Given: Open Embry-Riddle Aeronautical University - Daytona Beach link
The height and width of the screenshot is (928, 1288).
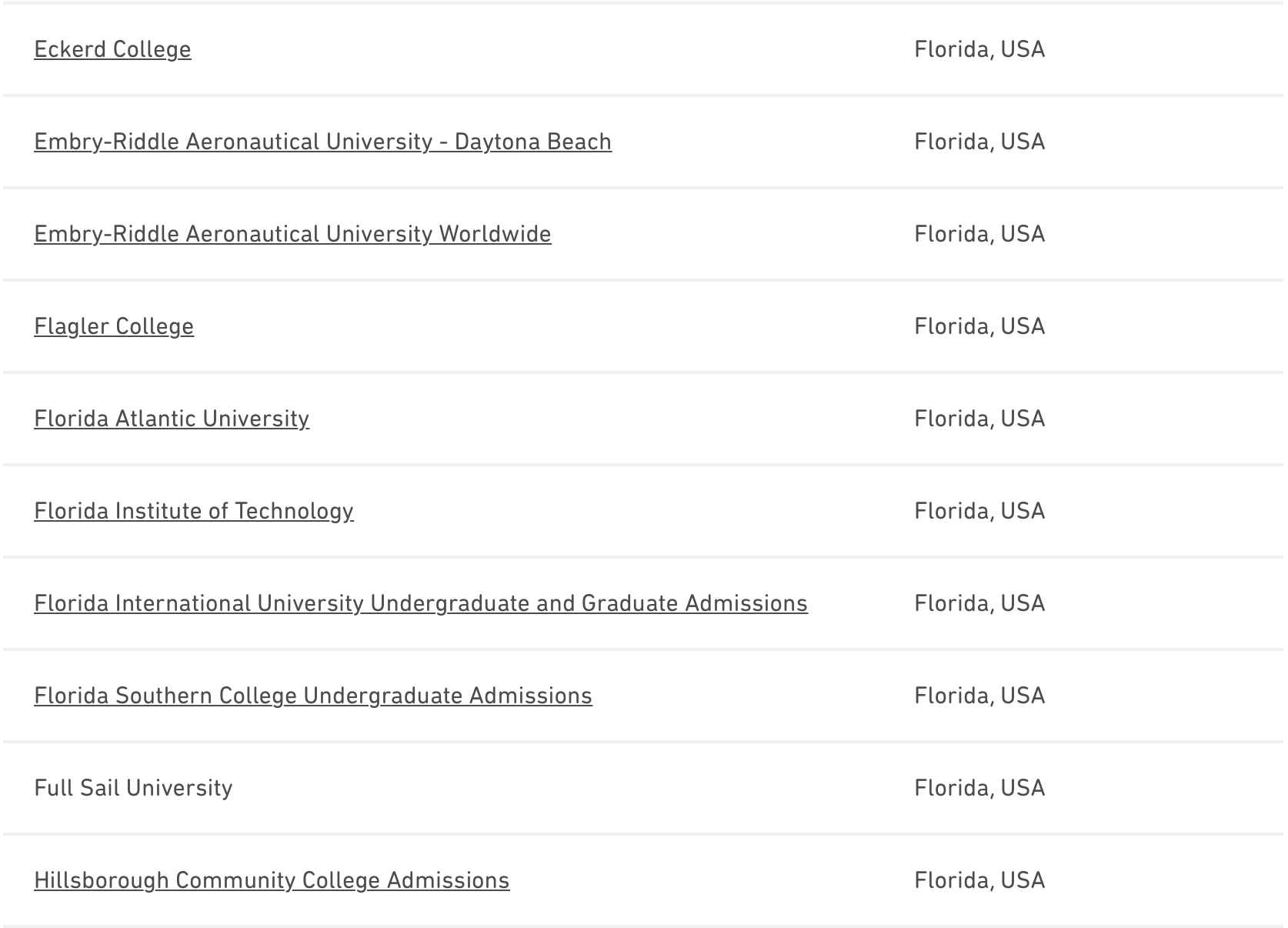Looking at the screenshot, I should 322,142.
